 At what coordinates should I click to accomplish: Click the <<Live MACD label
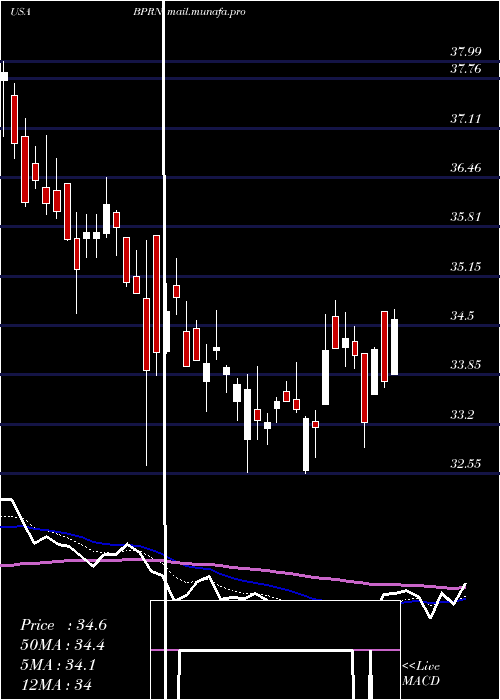[x=421, y=673]
